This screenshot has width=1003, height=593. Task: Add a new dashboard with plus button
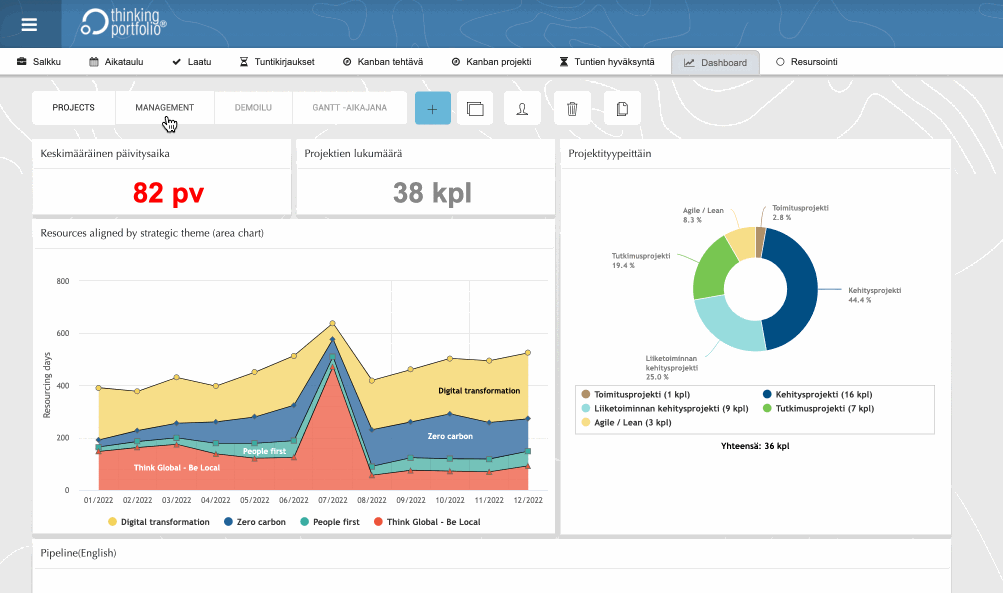point(432,109)
